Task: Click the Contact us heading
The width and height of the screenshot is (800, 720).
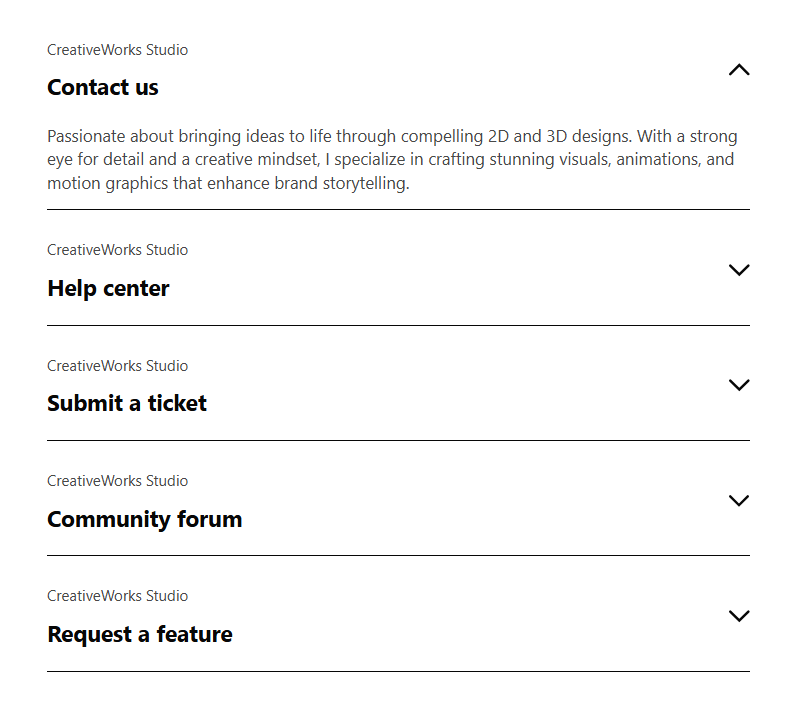Action: pyautogui.click(x=103, y=88)
